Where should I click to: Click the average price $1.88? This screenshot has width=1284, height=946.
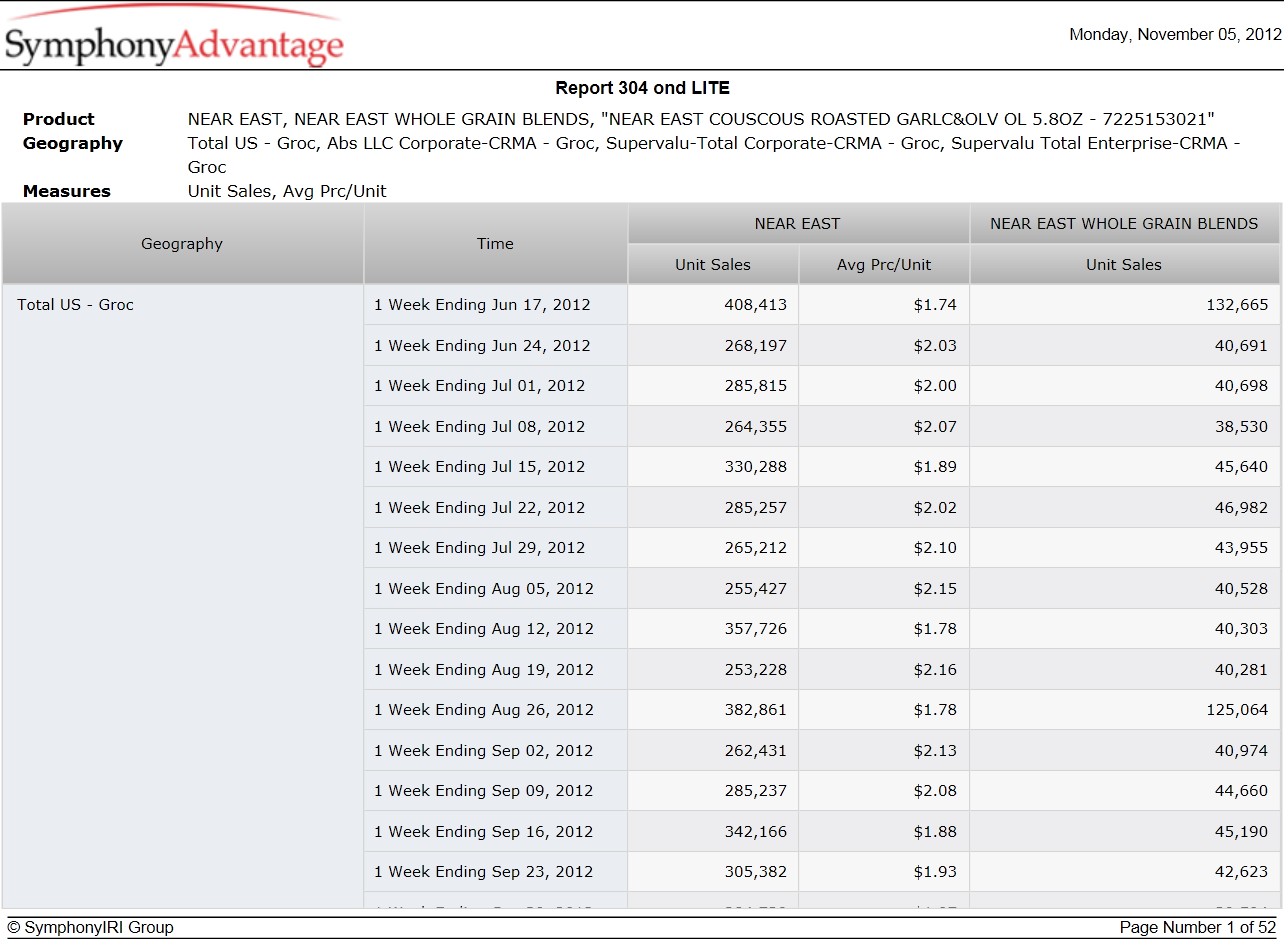coord(935,832)
